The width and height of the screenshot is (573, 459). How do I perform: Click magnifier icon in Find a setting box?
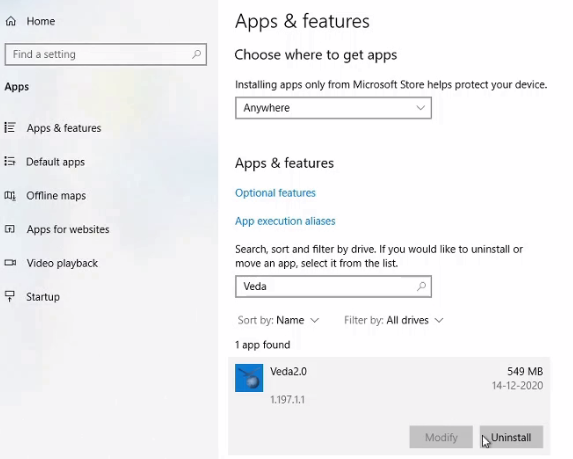point(196,54)
